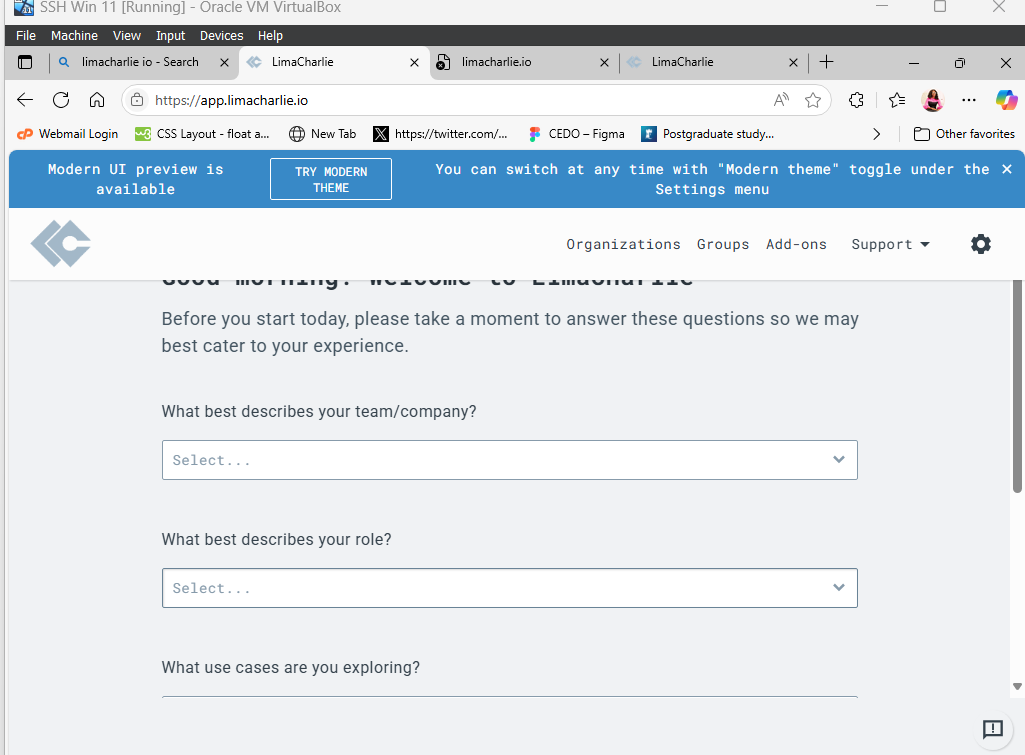Open the LimaCharlie logo home link

(61, 244)
